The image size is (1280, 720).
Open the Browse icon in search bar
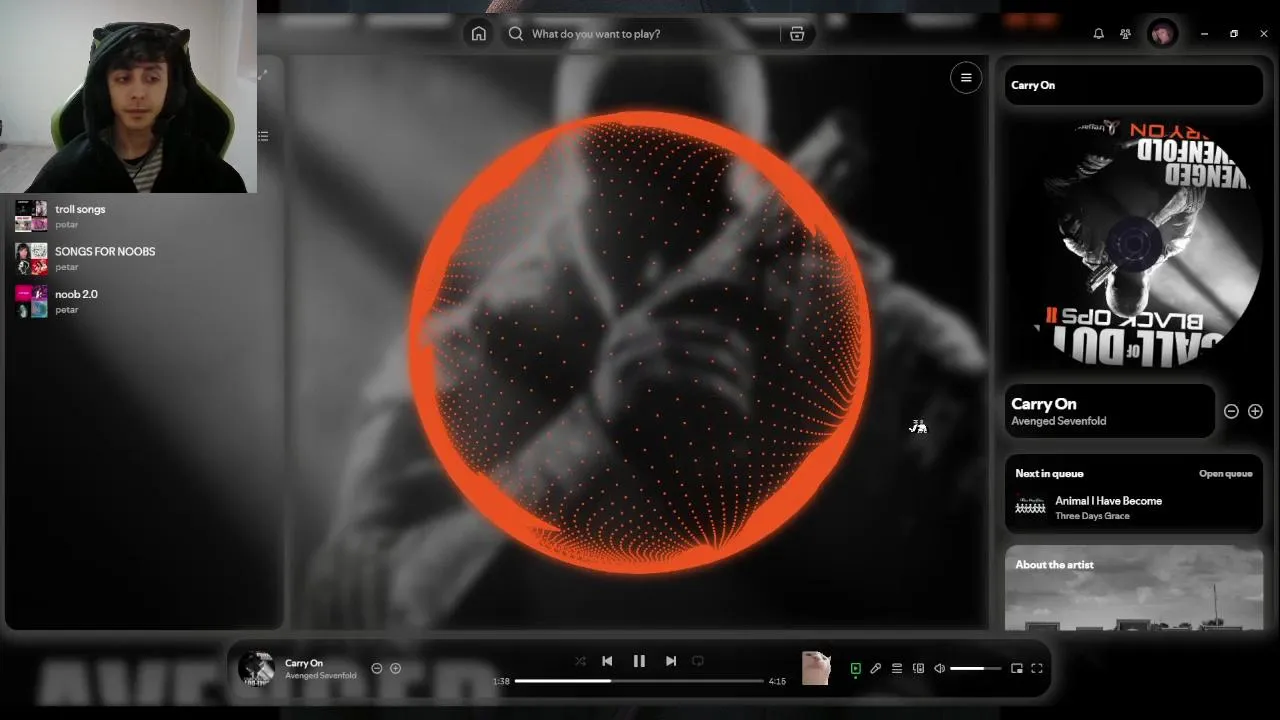coord(797,34)
